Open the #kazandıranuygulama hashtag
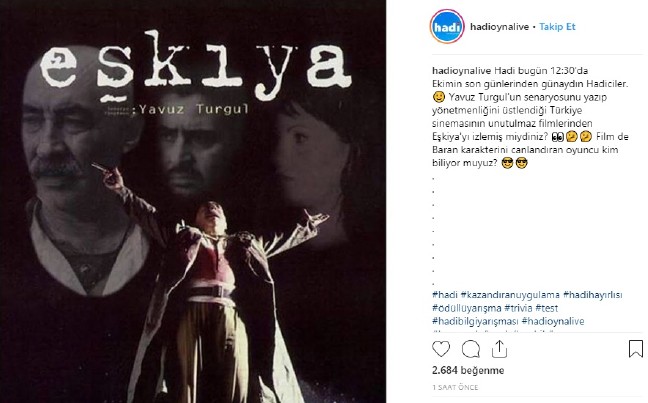 (x=510, y=295)
